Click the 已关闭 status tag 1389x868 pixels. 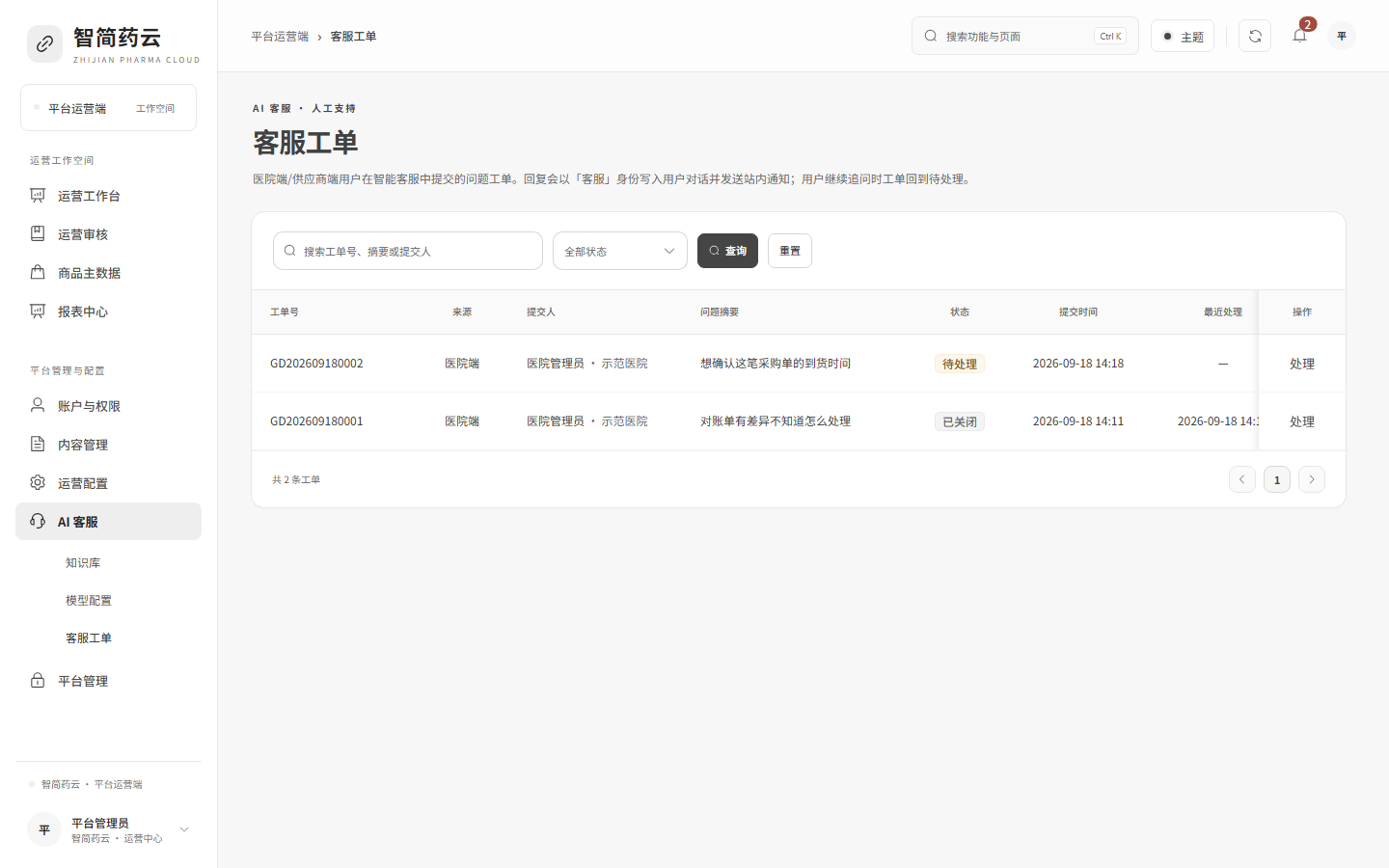(960, 421)
